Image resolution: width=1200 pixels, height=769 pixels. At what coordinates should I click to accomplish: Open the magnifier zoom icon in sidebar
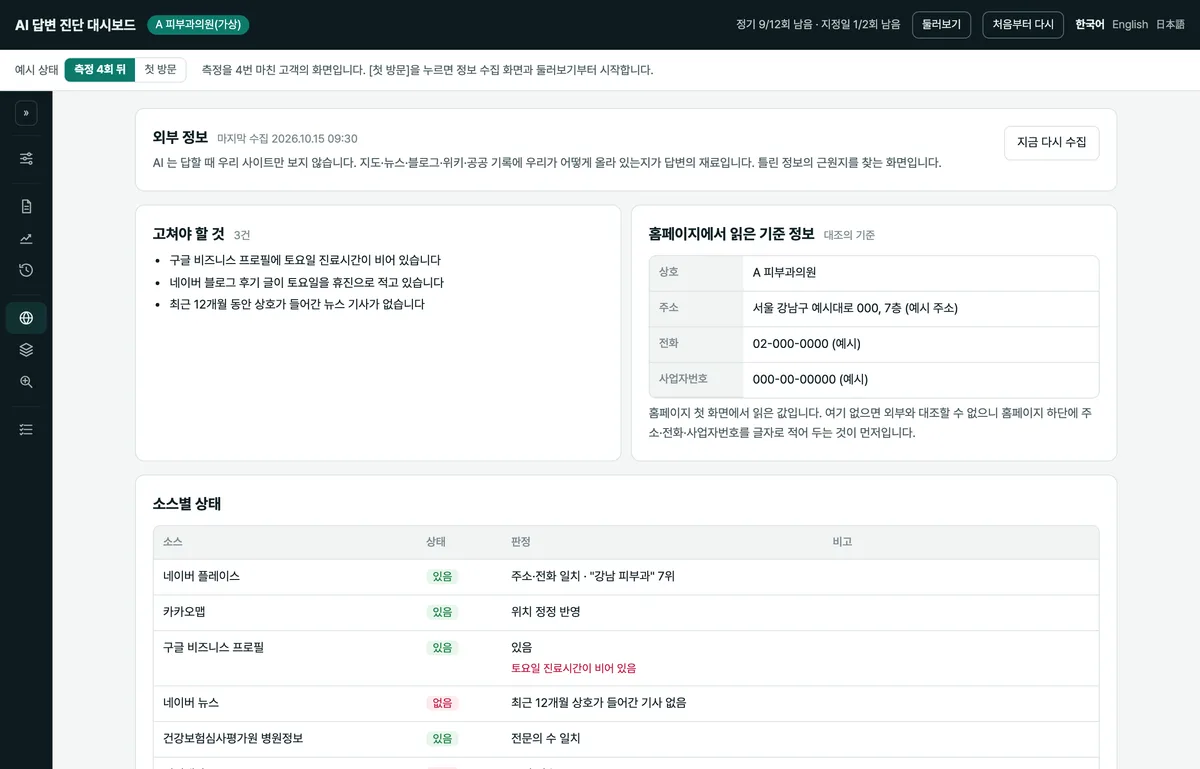click(26, 382)
